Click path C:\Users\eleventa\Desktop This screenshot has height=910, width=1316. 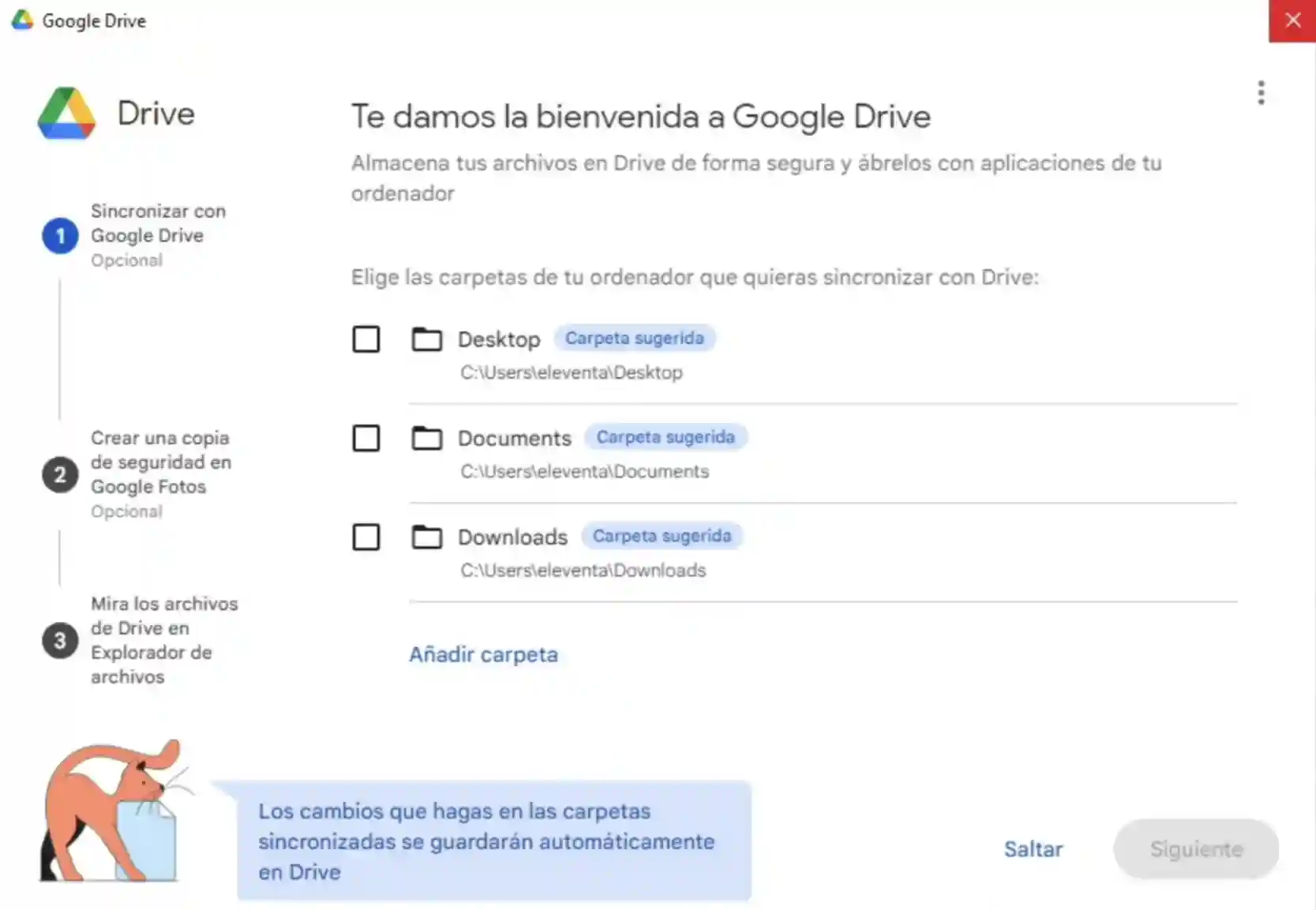click(x=572, y=373)
